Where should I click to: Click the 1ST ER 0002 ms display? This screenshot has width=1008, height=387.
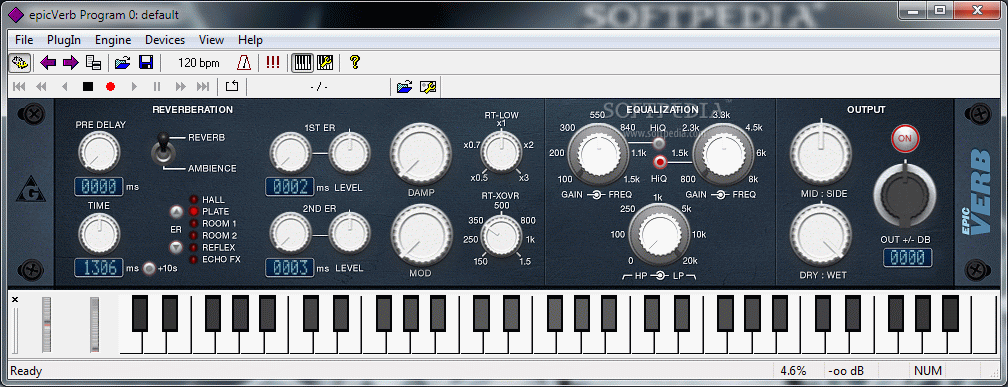pos(289,187)
